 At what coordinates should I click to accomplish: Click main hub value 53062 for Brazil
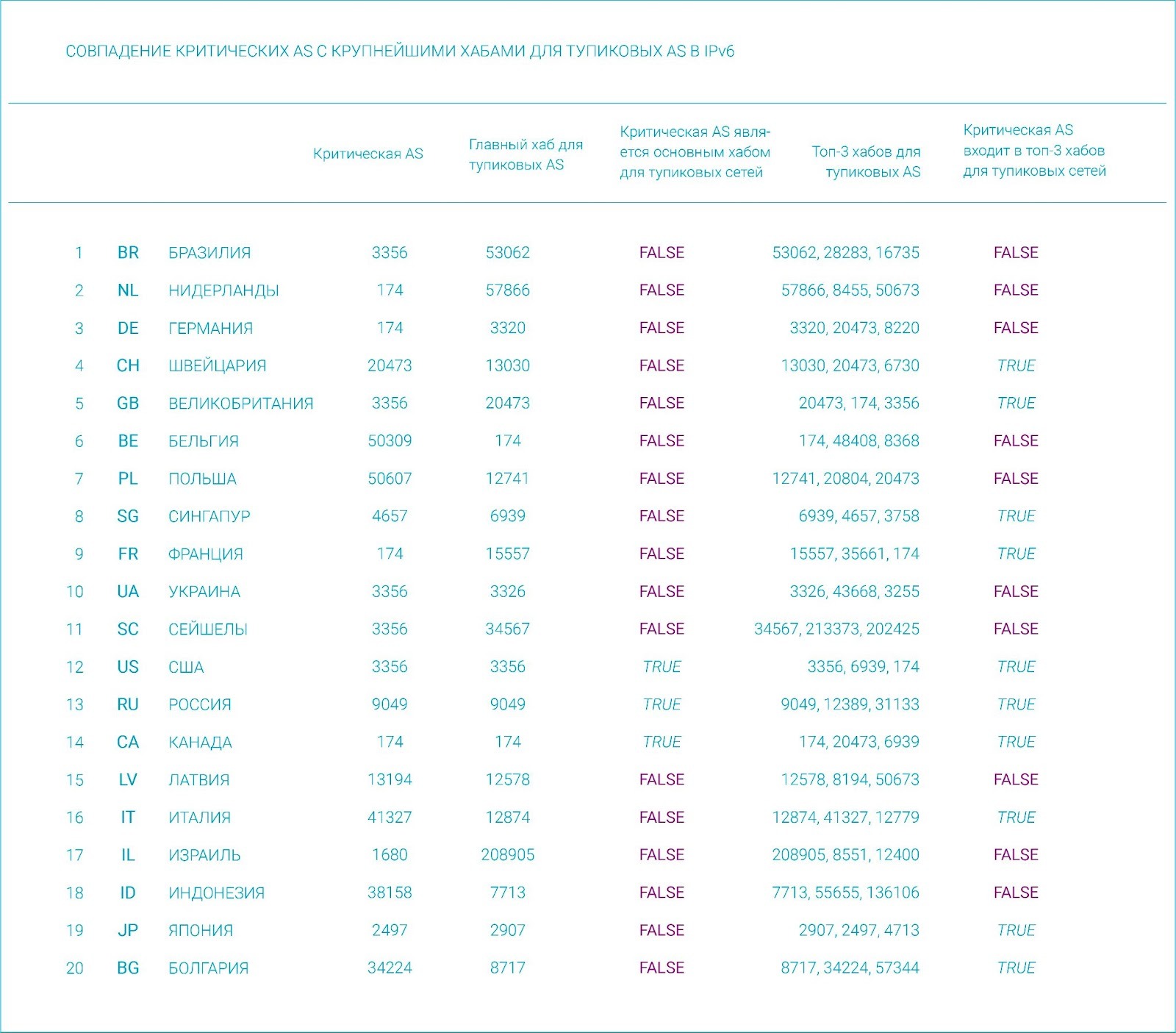click(507, 253)
